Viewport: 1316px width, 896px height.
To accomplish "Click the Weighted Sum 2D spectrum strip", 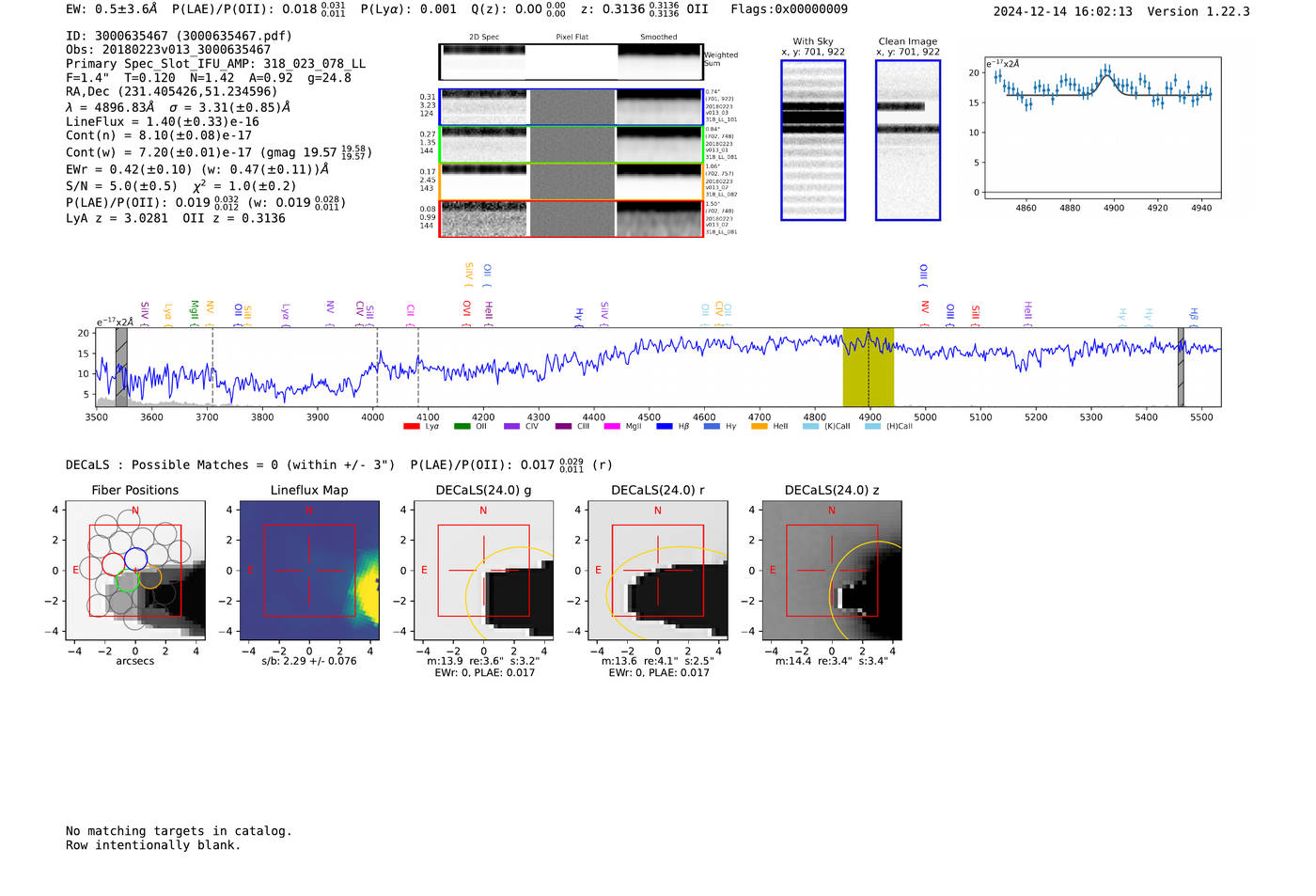I will 572,62.
